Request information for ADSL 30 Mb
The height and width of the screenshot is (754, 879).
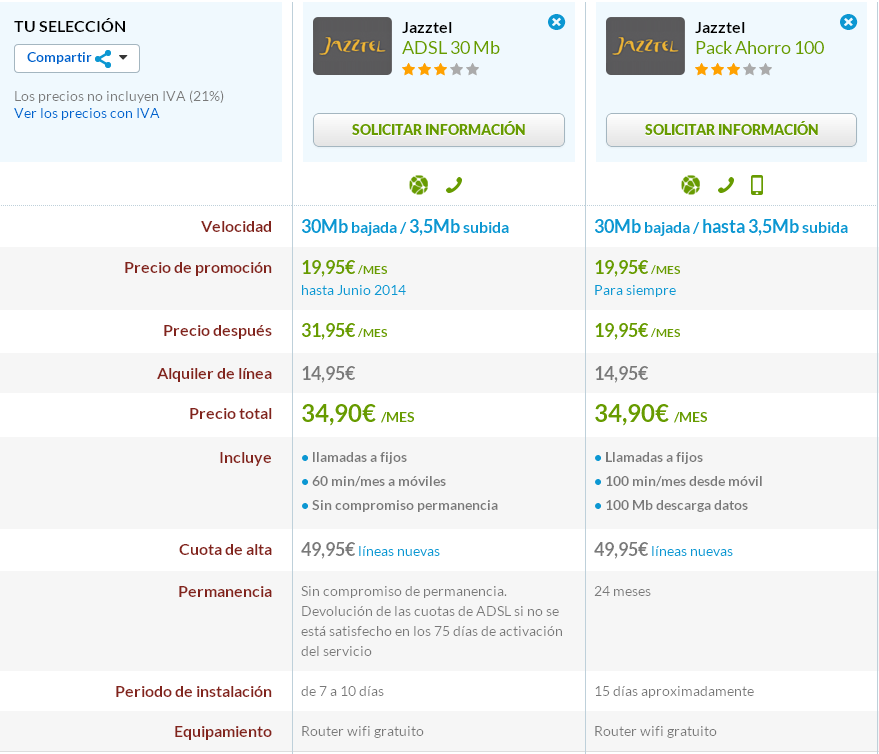[439, 130]
